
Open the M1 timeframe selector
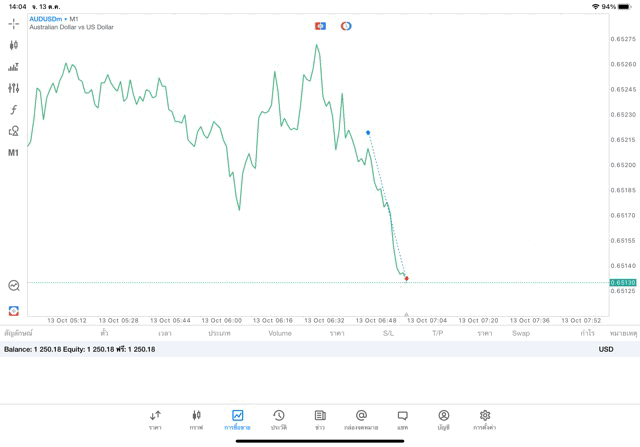tap(13, 153)
